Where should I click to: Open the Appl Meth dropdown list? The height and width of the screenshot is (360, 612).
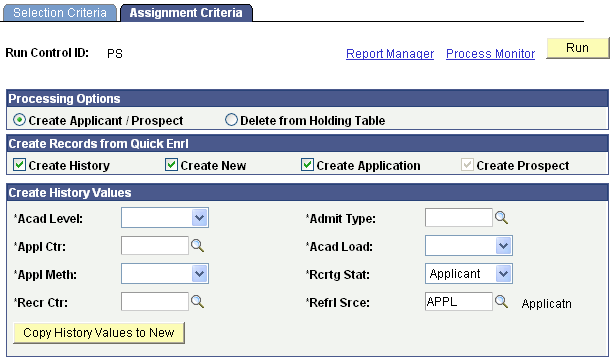(165, 274)
